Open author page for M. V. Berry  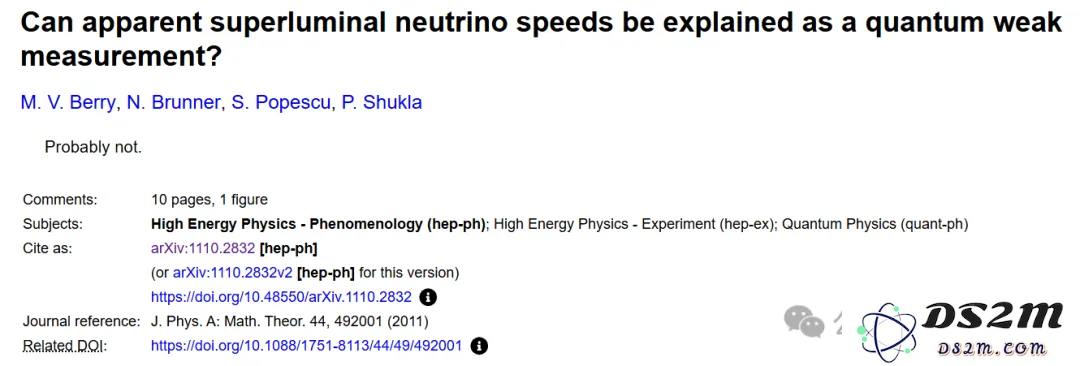(68, 103)
